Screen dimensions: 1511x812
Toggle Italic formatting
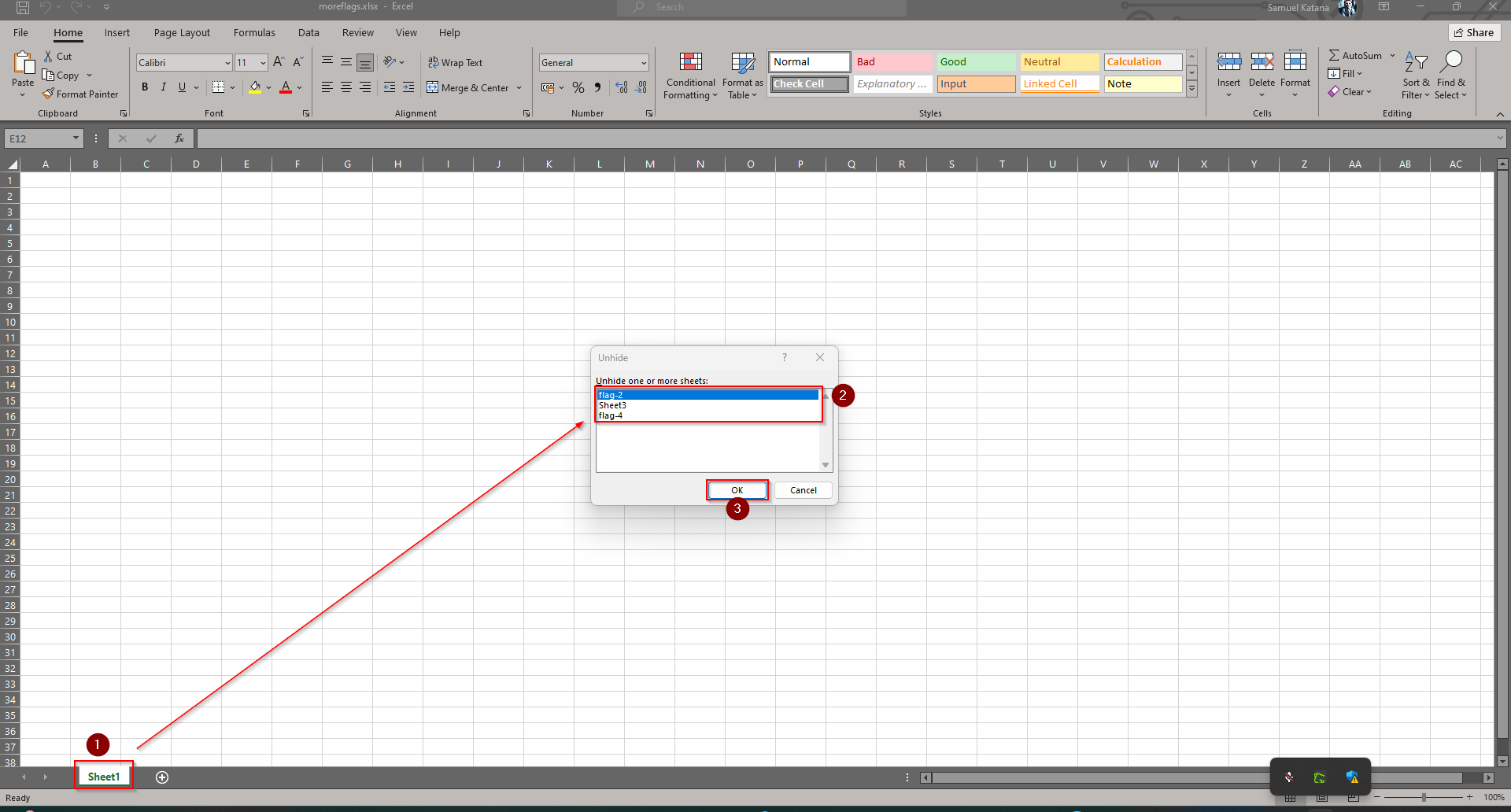[x=164, y=87]
